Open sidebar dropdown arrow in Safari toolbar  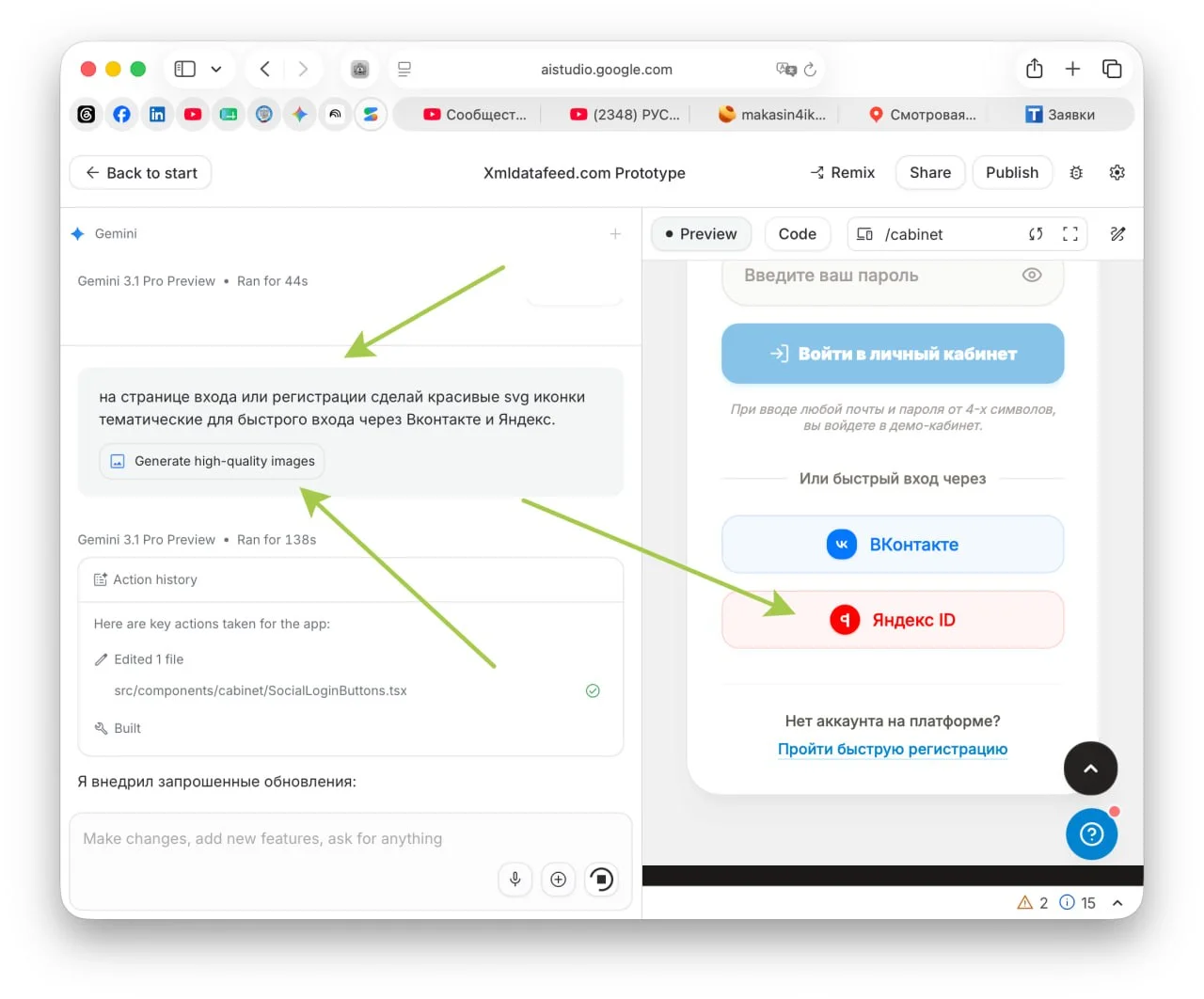(216, 69)
